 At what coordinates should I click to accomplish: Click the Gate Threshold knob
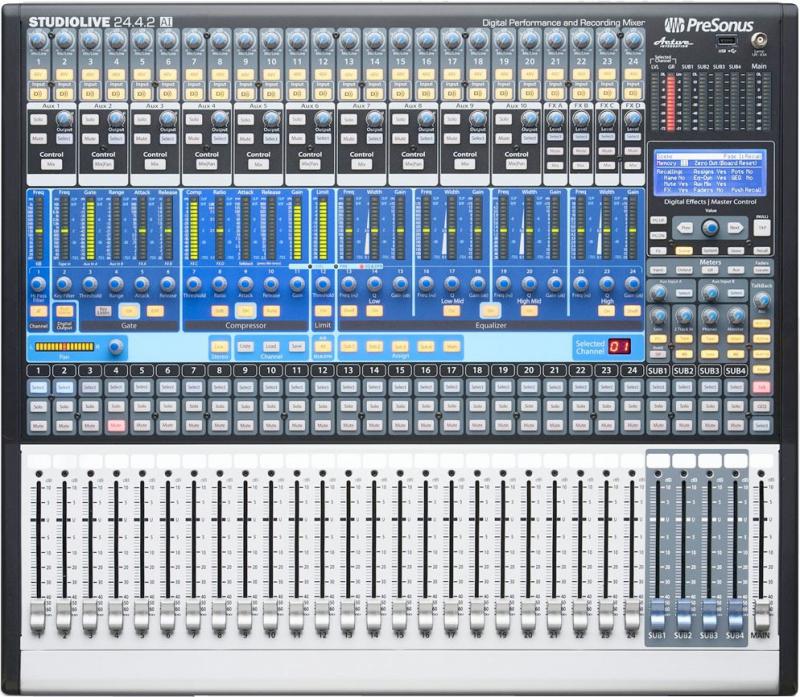click(x=90, y=284)
